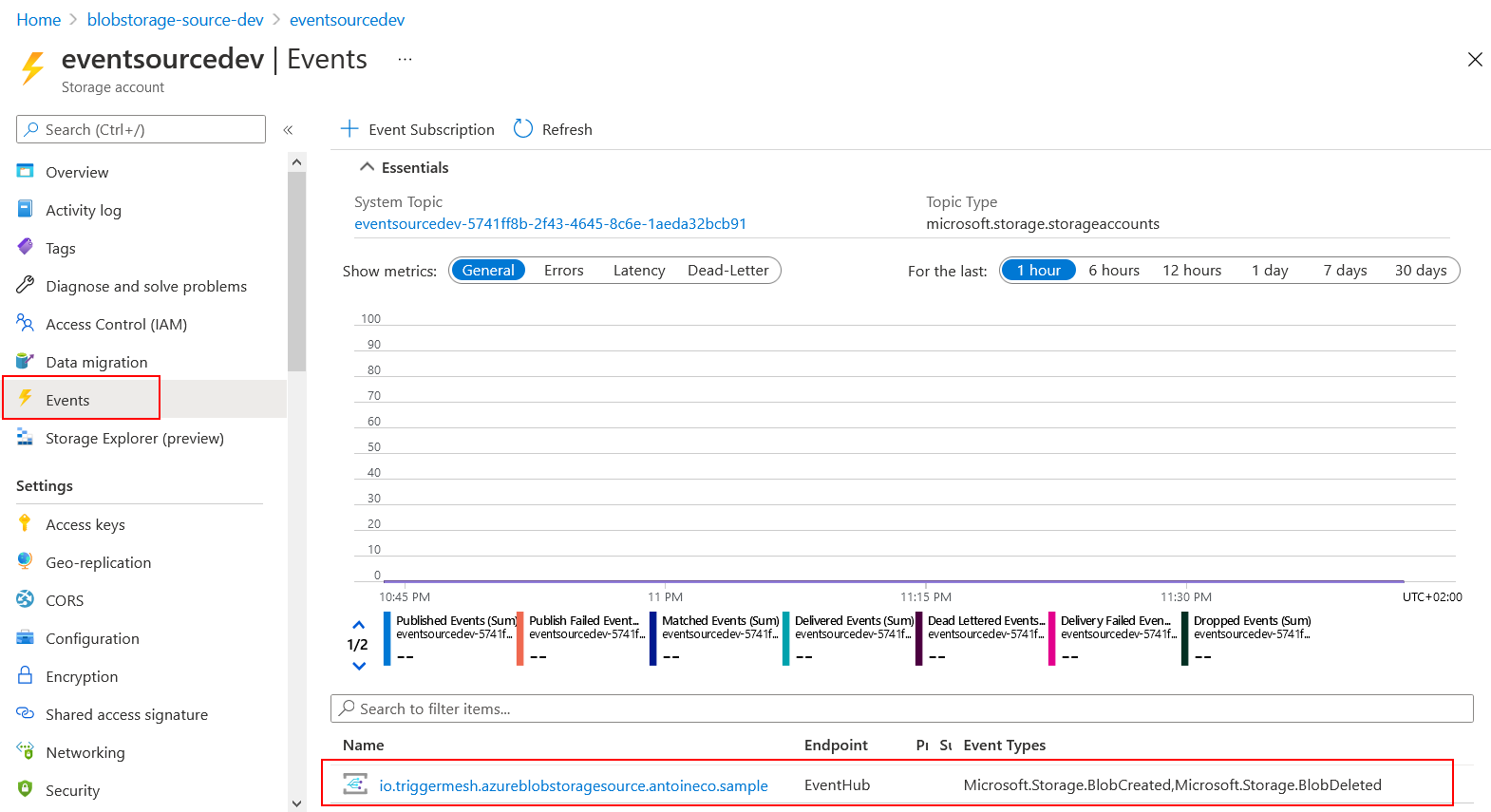Image resolution: width=1491 pixels, height=812 pixels.
Task: Set time range to 1 hour
Action: 1039,271
